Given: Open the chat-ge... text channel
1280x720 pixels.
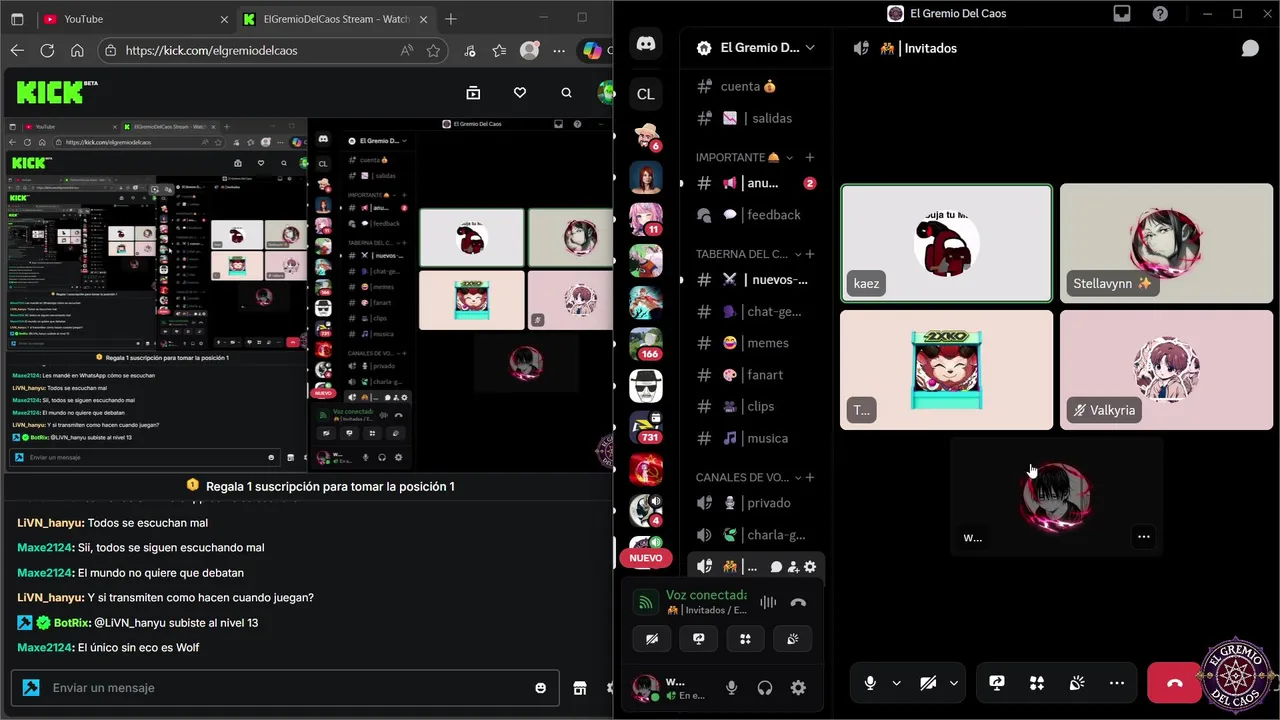Looking at the screenshot, I should [x=755, y=311].
